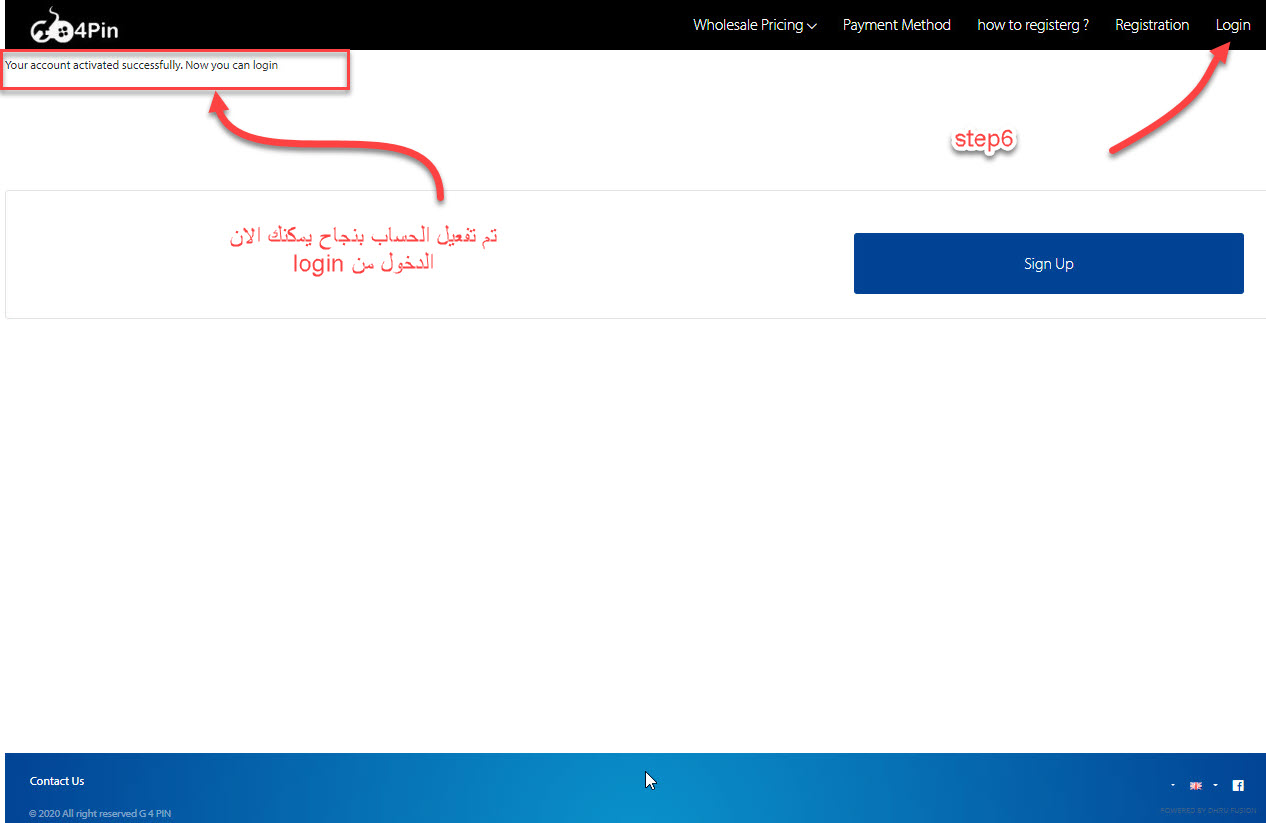Click the red step6 label
The image size is (1266, 823).
(984, 140)
